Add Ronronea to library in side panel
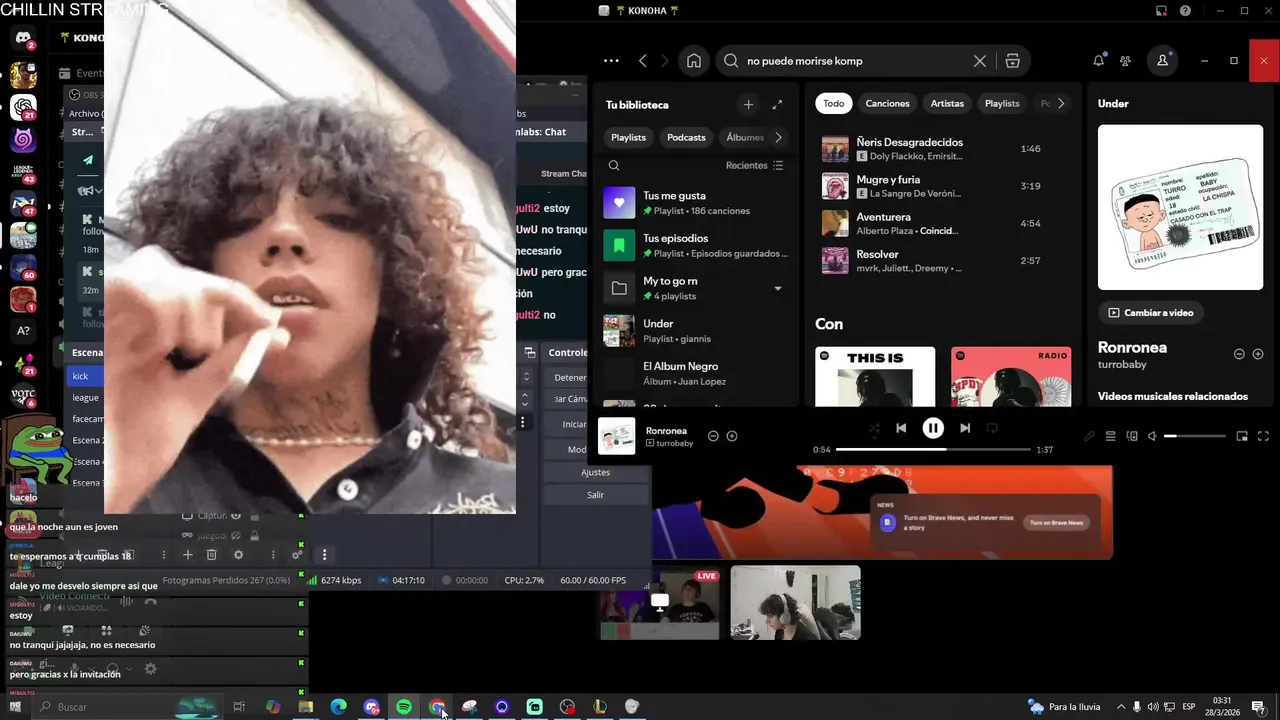Image resolution: width=1280 pixels, height=720 pixels. (1258, 354)
